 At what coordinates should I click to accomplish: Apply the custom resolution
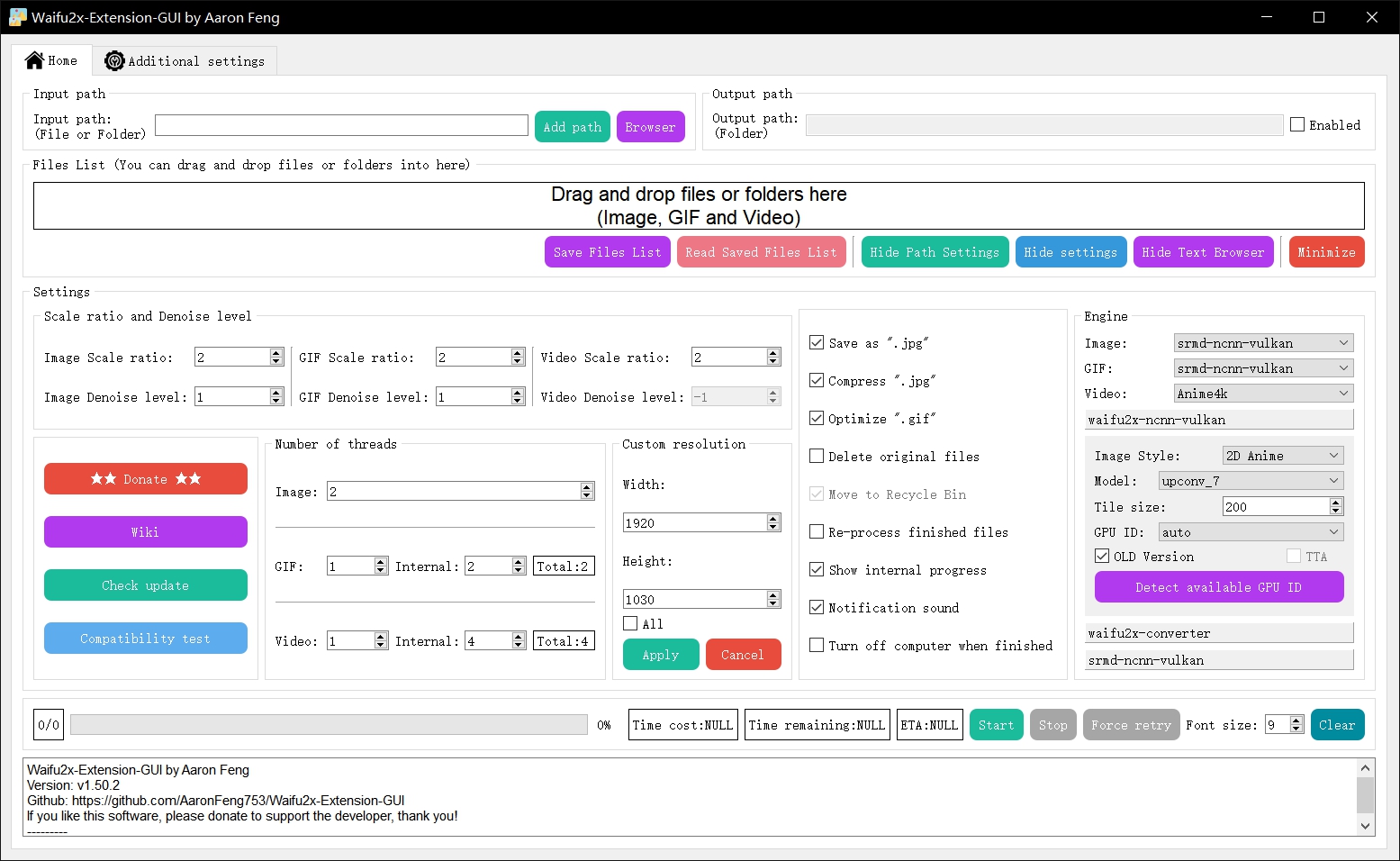click(x=661, y=655)
